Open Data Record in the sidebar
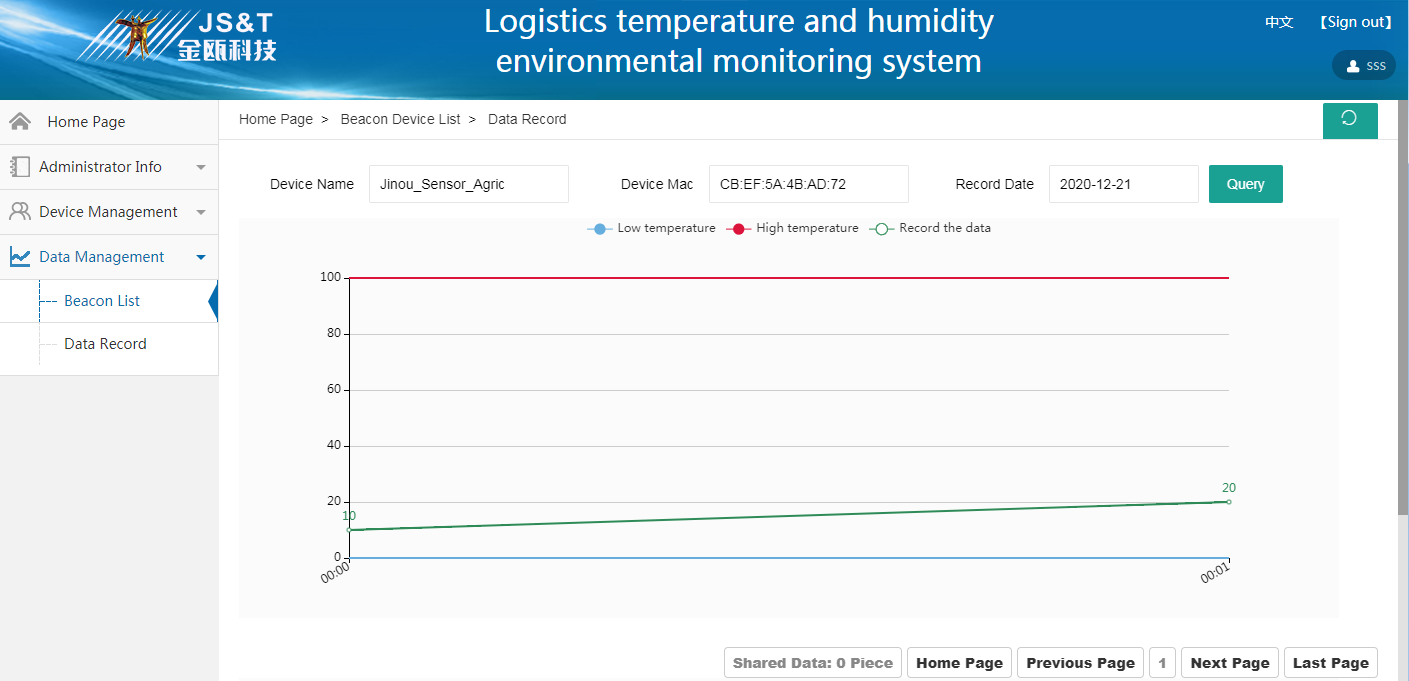This screenshot has height=681, width=1409. pyautogui.click(x=105, y=344)
